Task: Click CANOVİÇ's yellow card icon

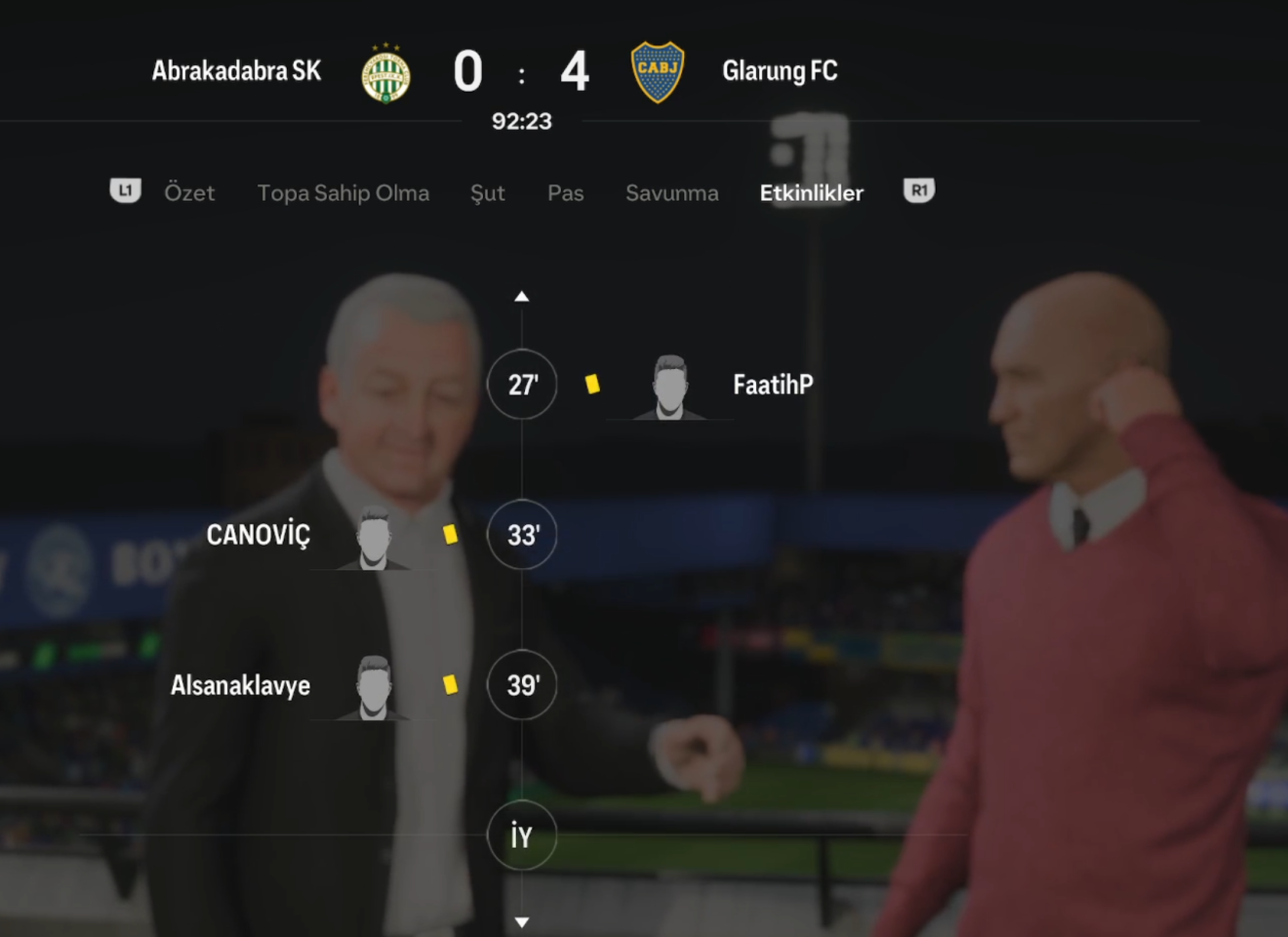Action: (450, 534)
